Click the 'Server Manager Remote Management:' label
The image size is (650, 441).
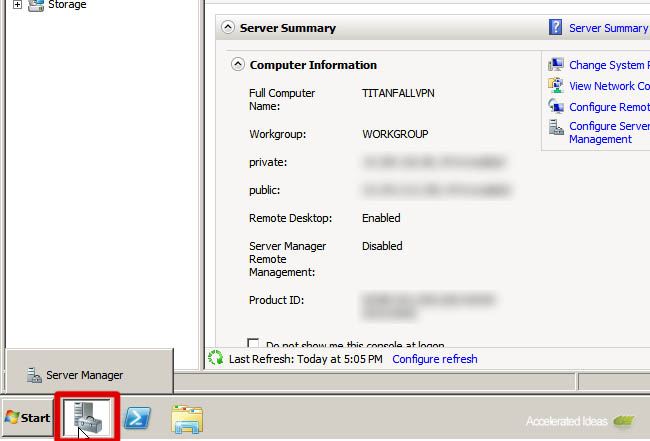287,259
